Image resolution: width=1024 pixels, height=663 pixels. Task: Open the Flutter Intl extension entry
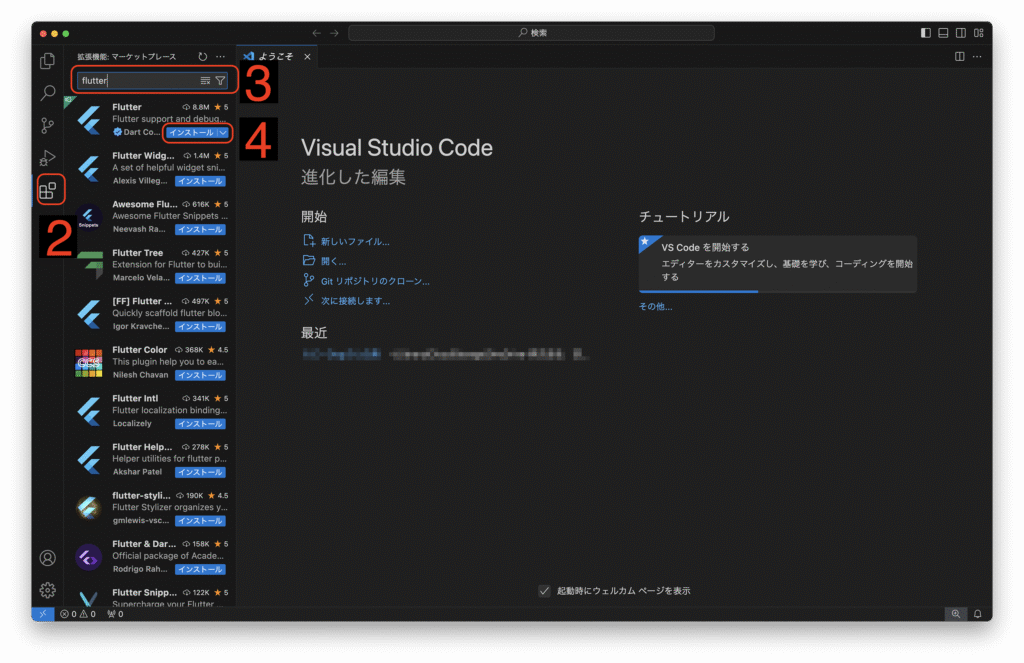tap(150, 411)
